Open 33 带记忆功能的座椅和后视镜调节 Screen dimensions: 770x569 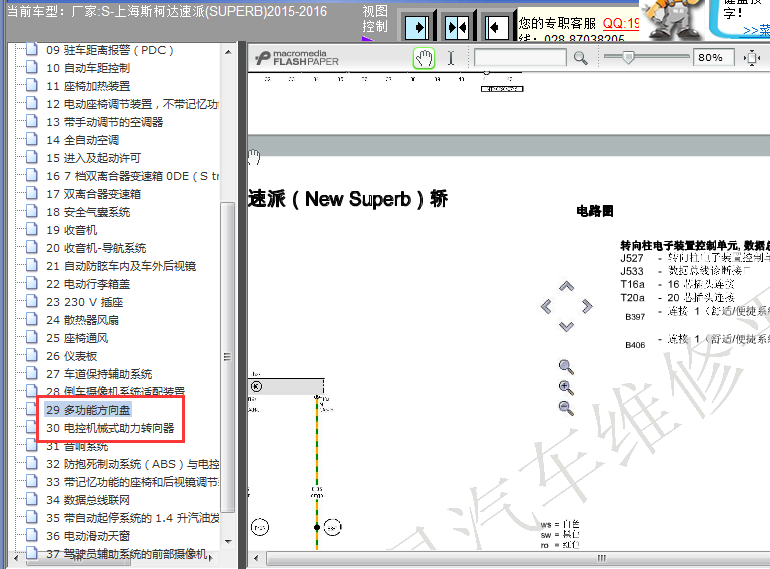point(133,482)
